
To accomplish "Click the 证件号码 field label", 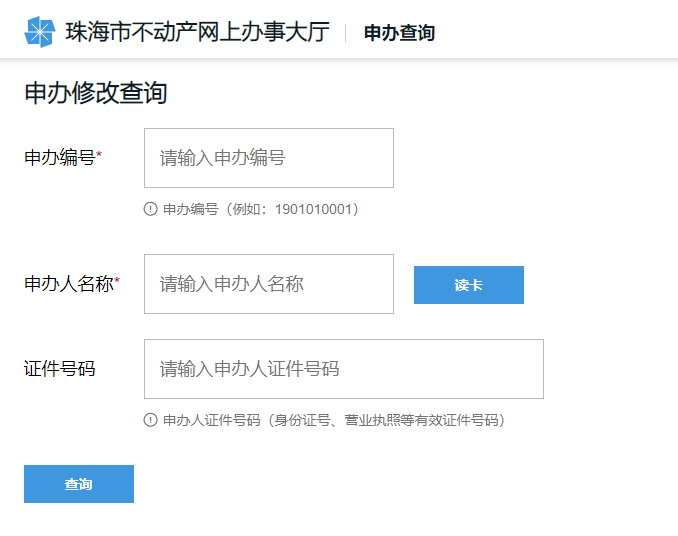I will 59,369.
